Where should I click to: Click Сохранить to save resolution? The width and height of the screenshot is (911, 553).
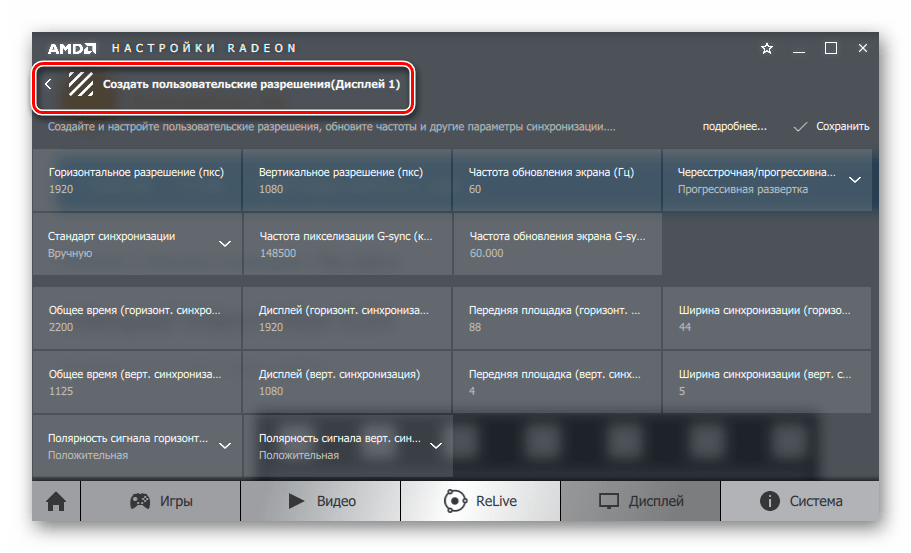[831, 127]
